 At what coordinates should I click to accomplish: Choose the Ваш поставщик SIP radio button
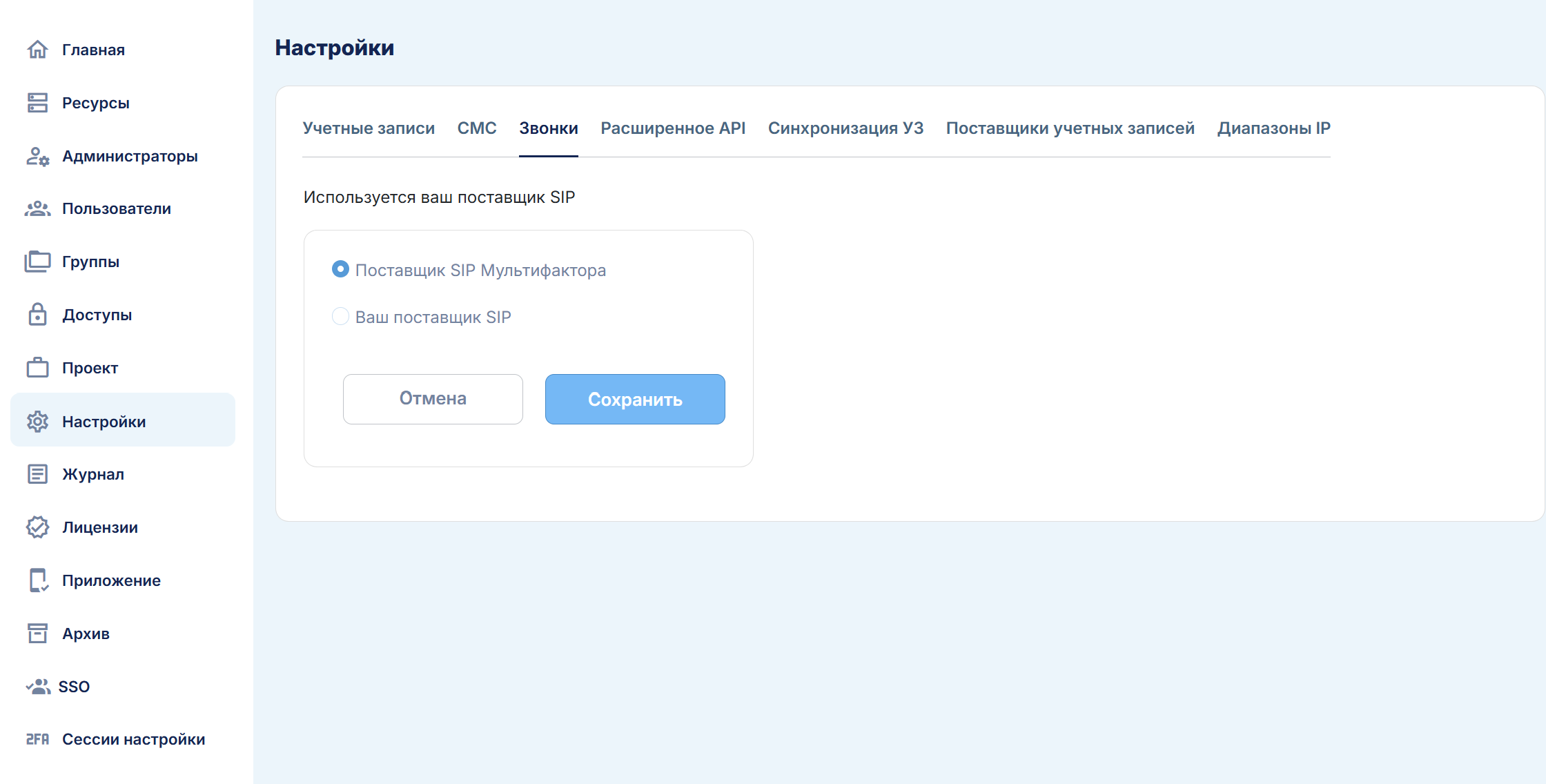[x=340, y=316]
